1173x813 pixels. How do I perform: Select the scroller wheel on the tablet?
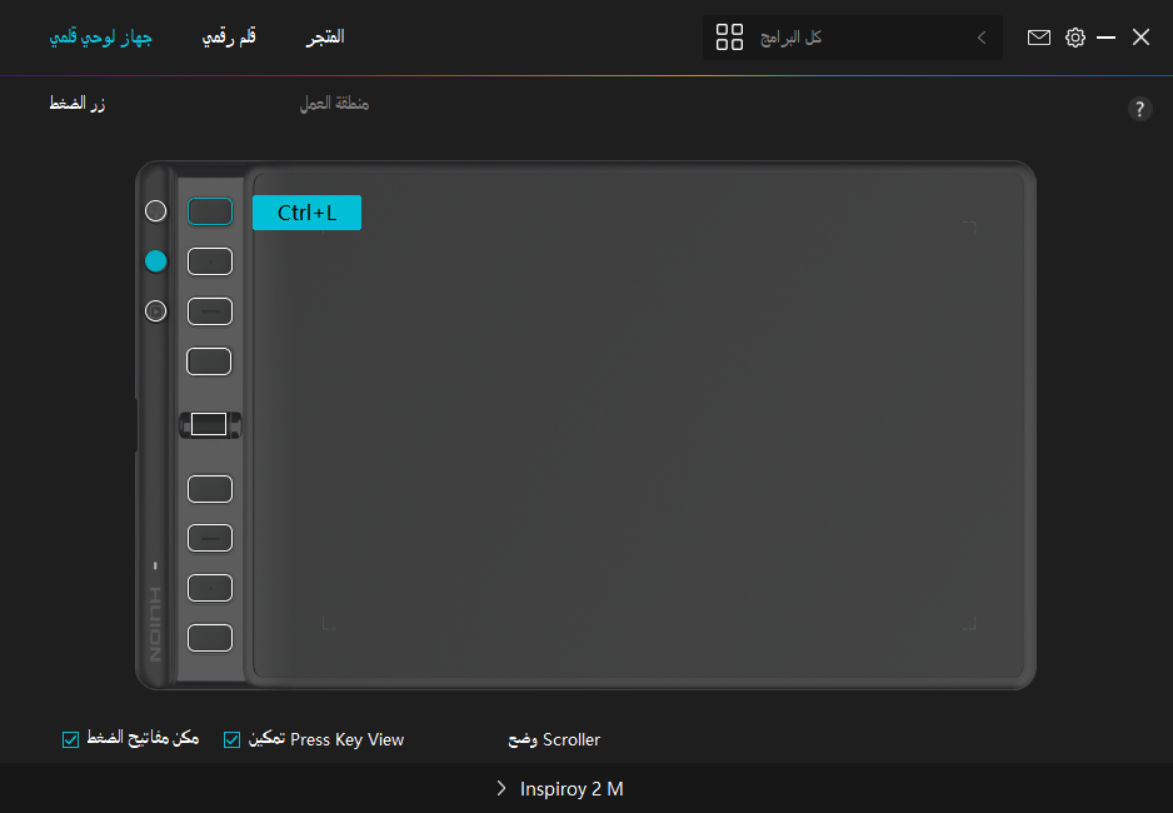[209, 425]
